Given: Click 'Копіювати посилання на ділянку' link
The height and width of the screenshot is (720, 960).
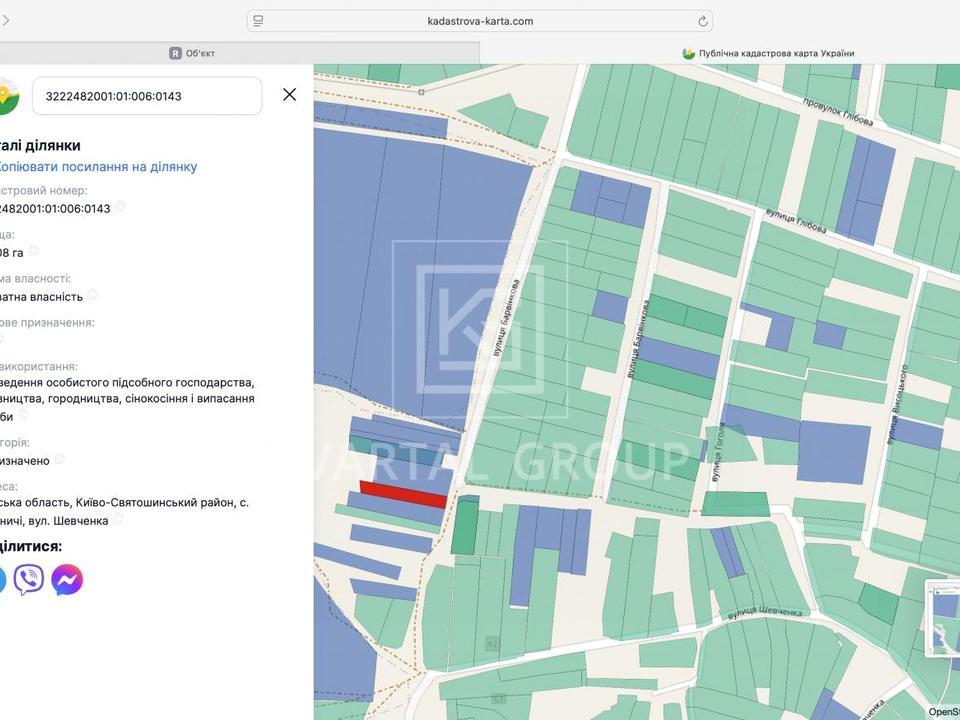Looking at the screenshot, I should click(x=97, y=167).
